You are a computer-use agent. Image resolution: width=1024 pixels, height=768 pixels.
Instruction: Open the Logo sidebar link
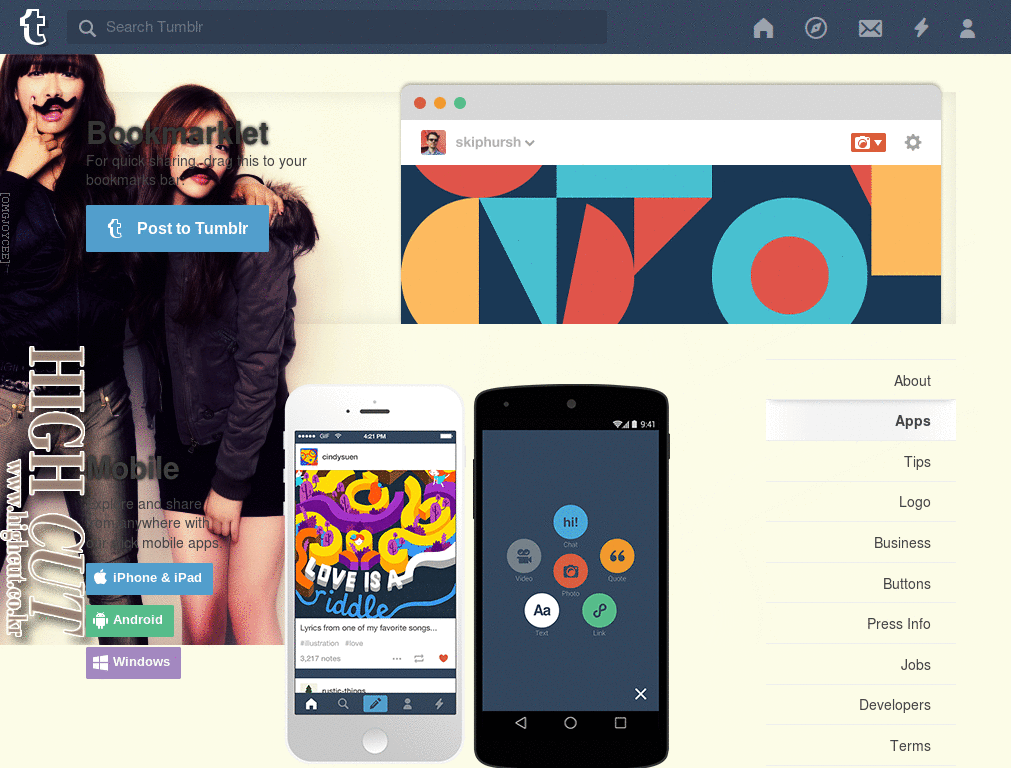(x=914, y=502)
